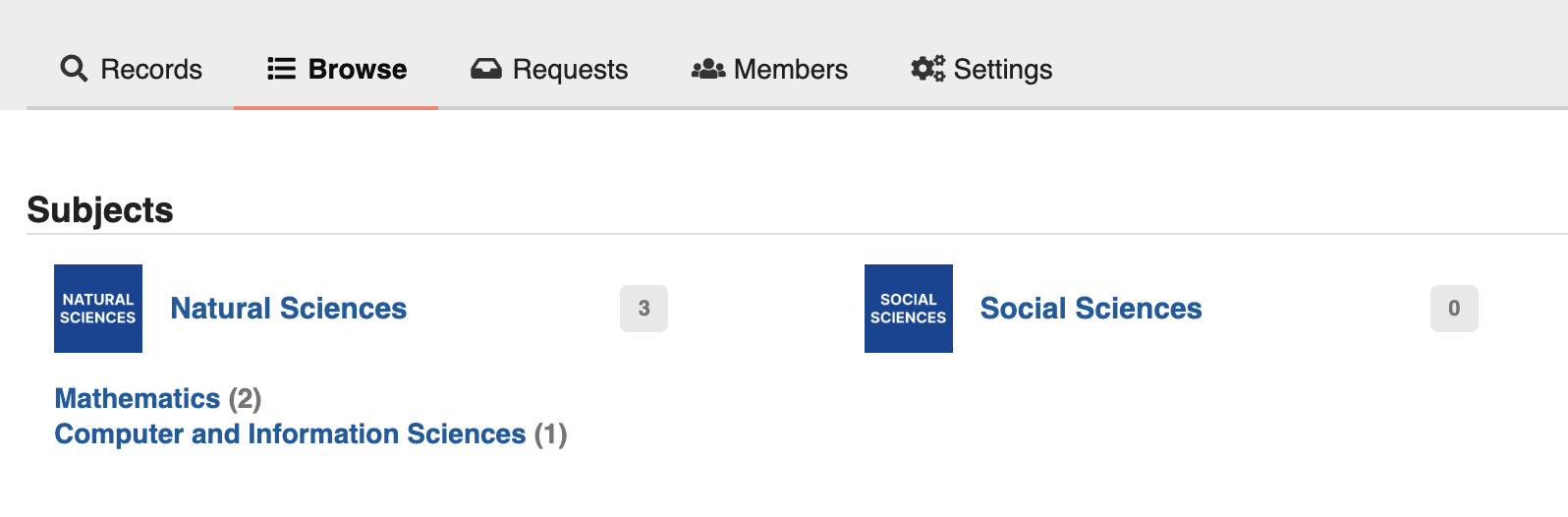The width and height of the screenshot is (1568, 517).
Task: Click the Social Sciences count badge showing 0
Action: [1454, 309]
